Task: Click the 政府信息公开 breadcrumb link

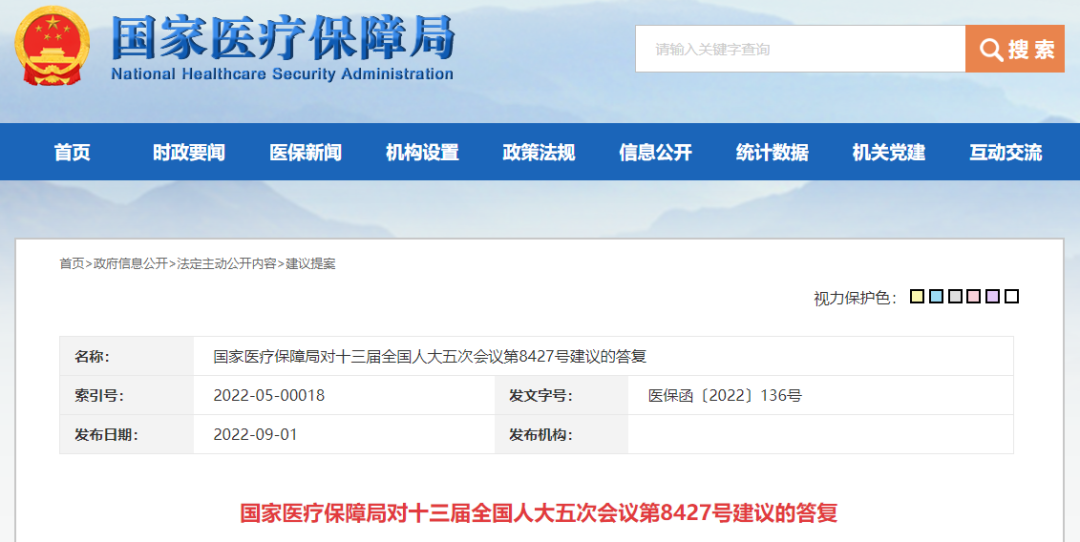Action: [x=131, y=264]
